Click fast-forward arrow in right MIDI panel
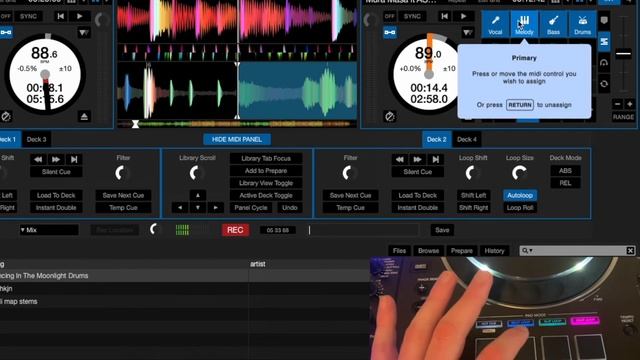Viewport: 640px width, 360px height. coord(418,159)
